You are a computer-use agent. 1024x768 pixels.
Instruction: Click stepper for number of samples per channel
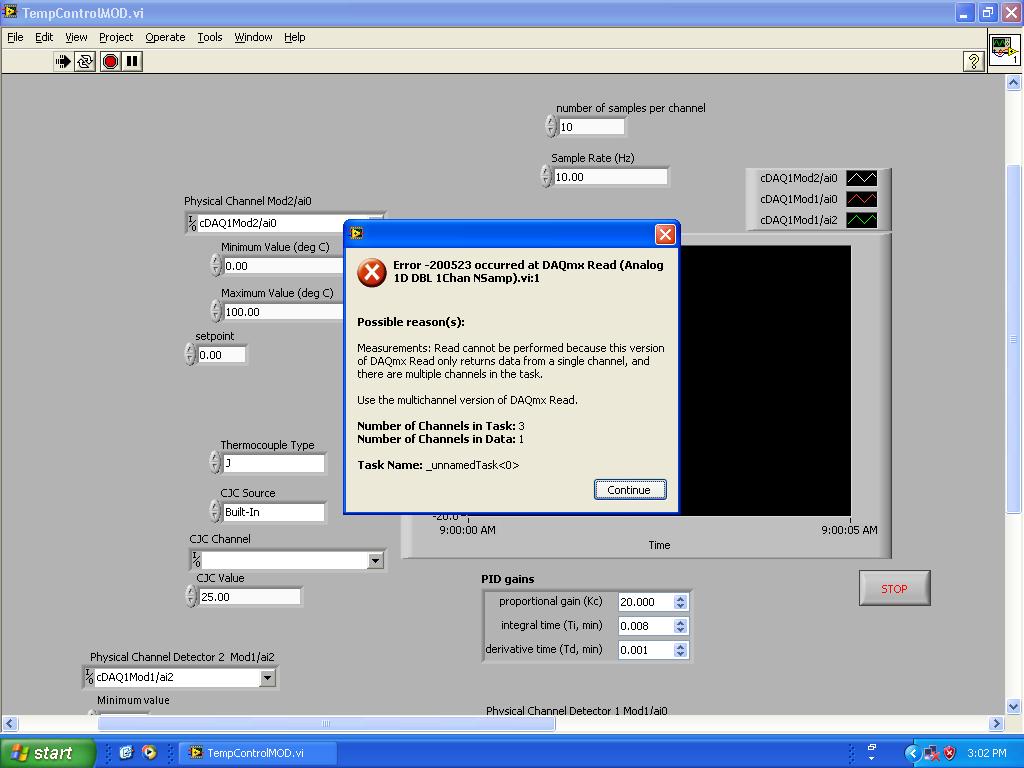click(551, 126)
